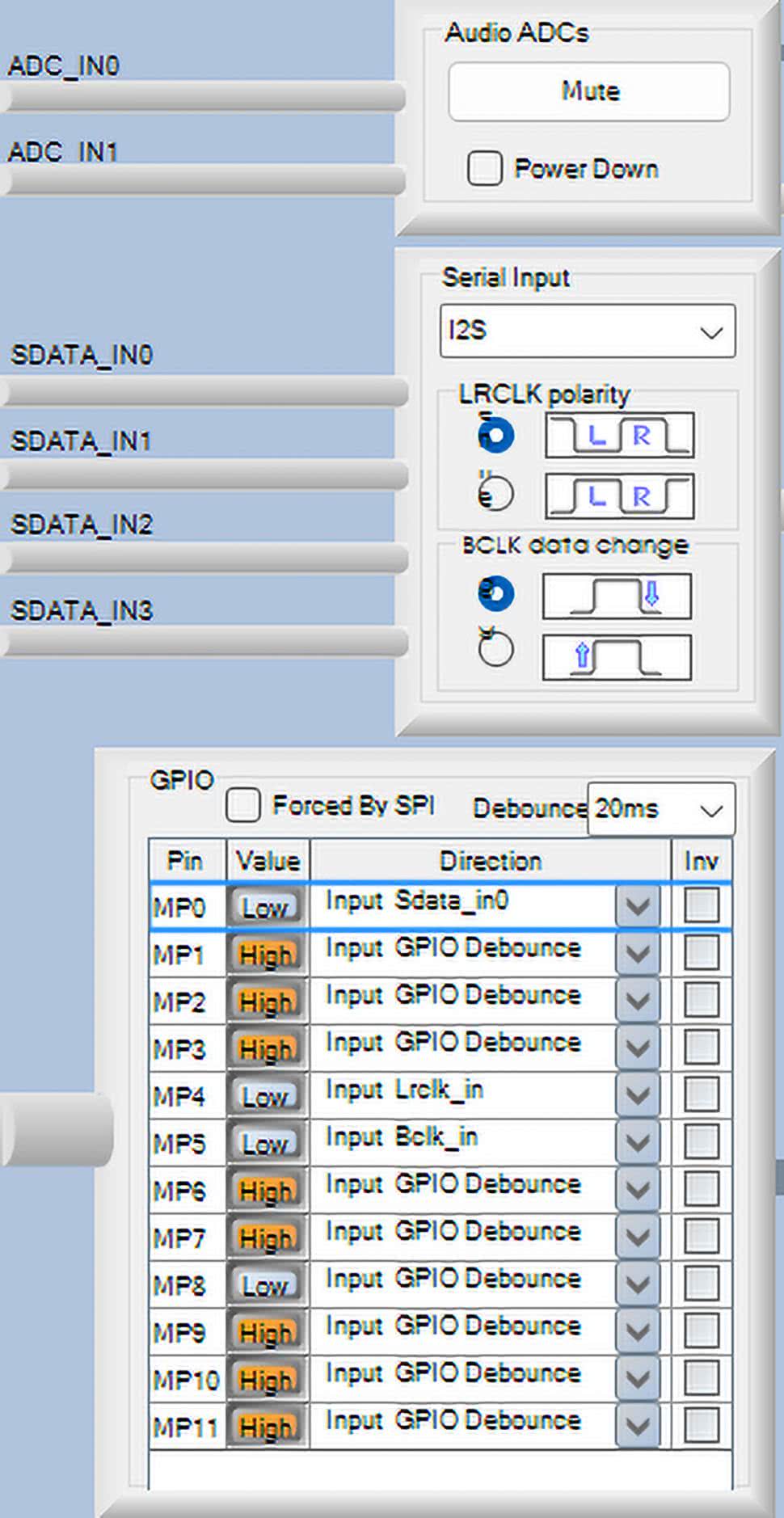This screenshot has width=784, height=1518.
Task: Select the second LRCLK polarity radio button
Action: (x=496, y=493)
